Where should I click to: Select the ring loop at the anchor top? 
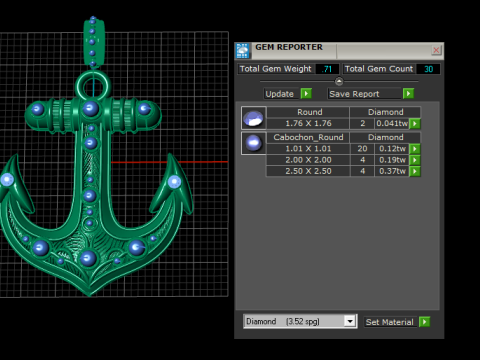click(x=93, y=86)
